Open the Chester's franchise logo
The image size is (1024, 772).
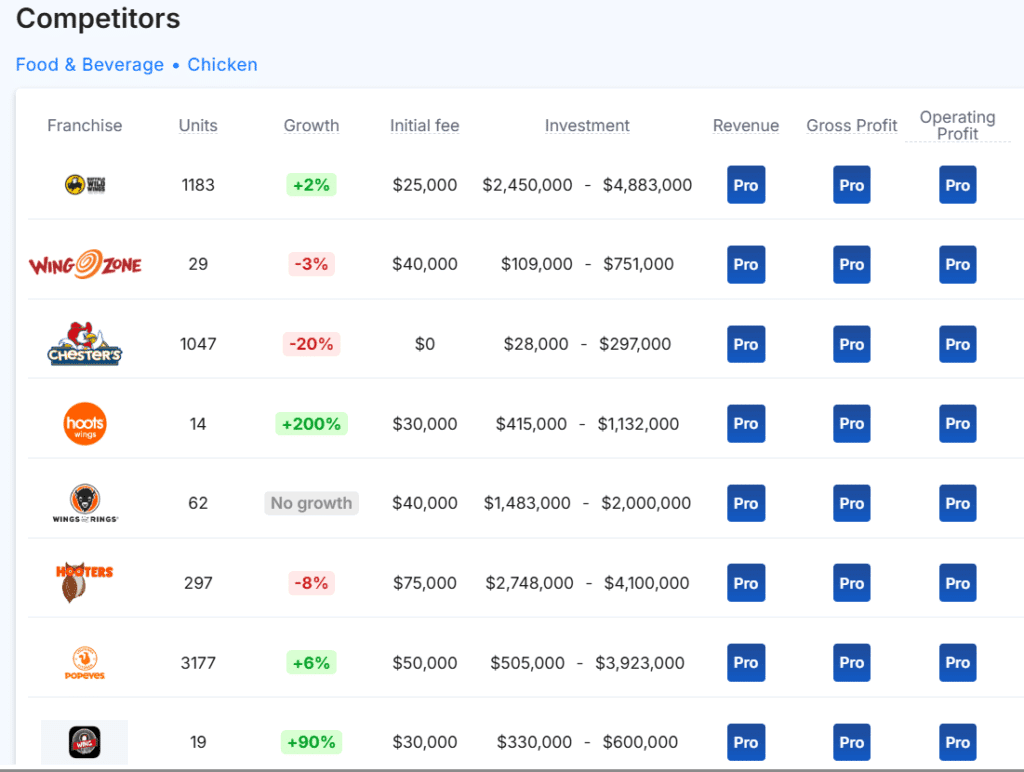85,344
